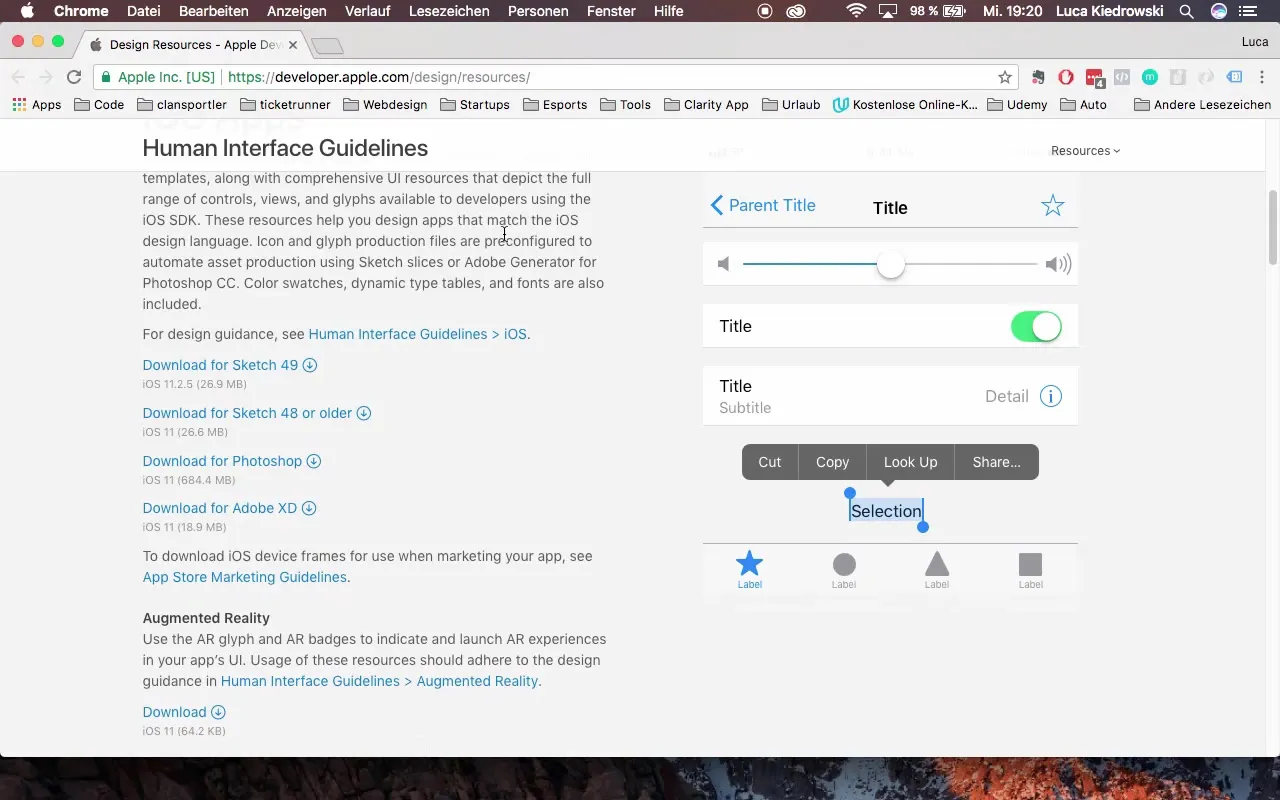This screenshot has width=1280, height=800.
Task: Open the Opera extension icon in toolbar
Action: pyautogui.click(x=1066, y=77)
